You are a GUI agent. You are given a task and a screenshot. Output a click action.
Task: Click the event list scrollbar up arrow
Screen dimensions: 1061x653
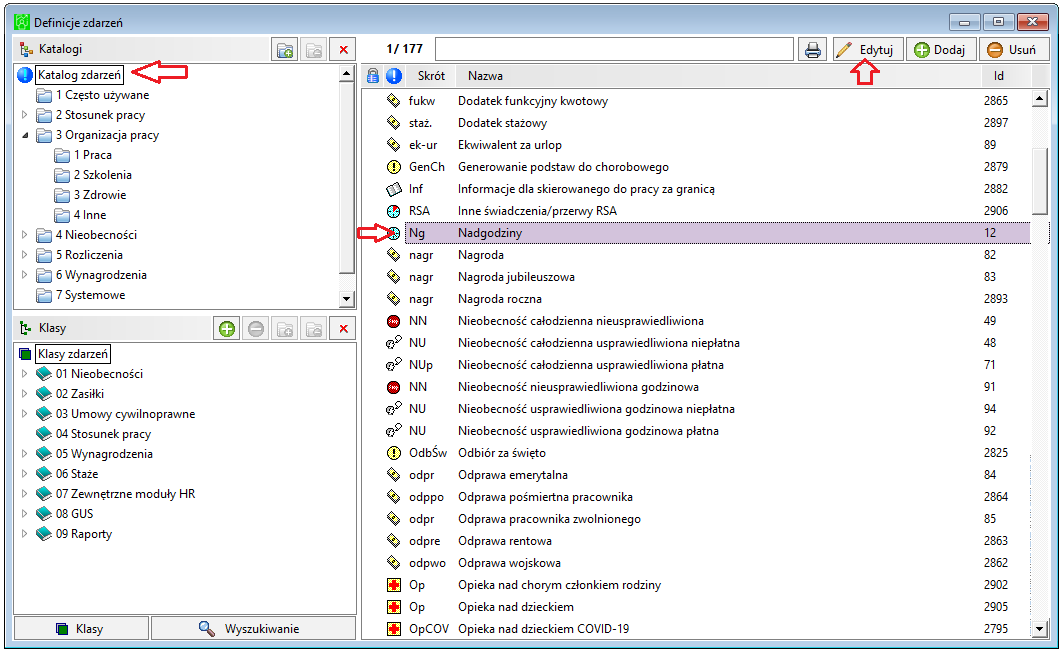(x=1040, y=100)
